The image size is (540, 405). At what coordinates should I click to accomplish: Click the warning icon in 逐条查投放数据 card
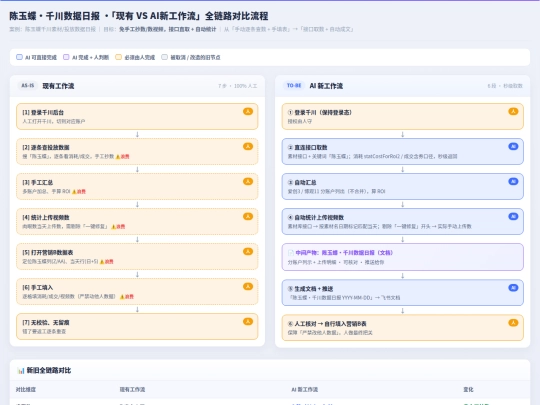118,157
